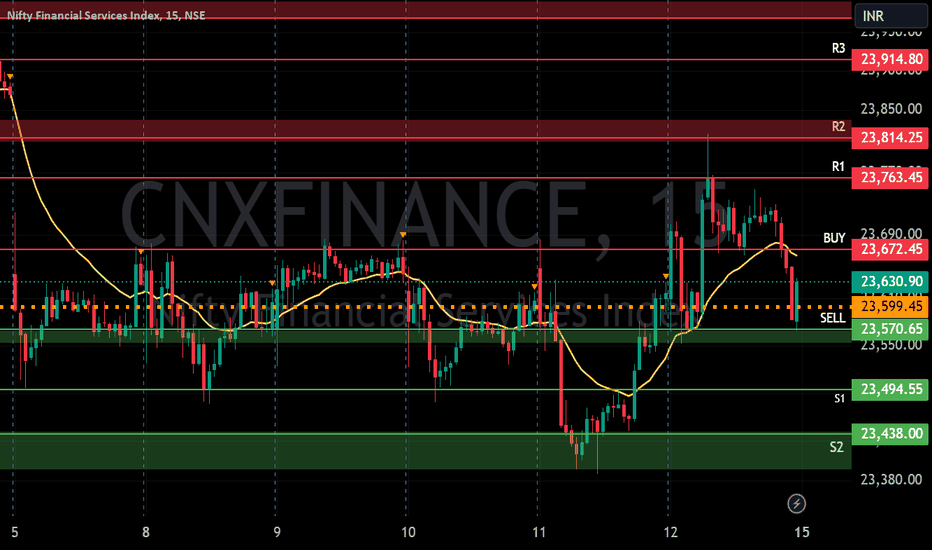Click the R3 line text label
This screenshot has height=550, width=932.
tap(838, 48)
